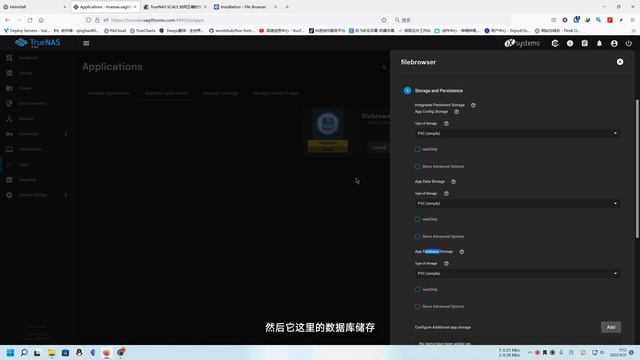Open App Config Type of Storage dropdown
640x360 pixels.
click(x=517, y=133)
